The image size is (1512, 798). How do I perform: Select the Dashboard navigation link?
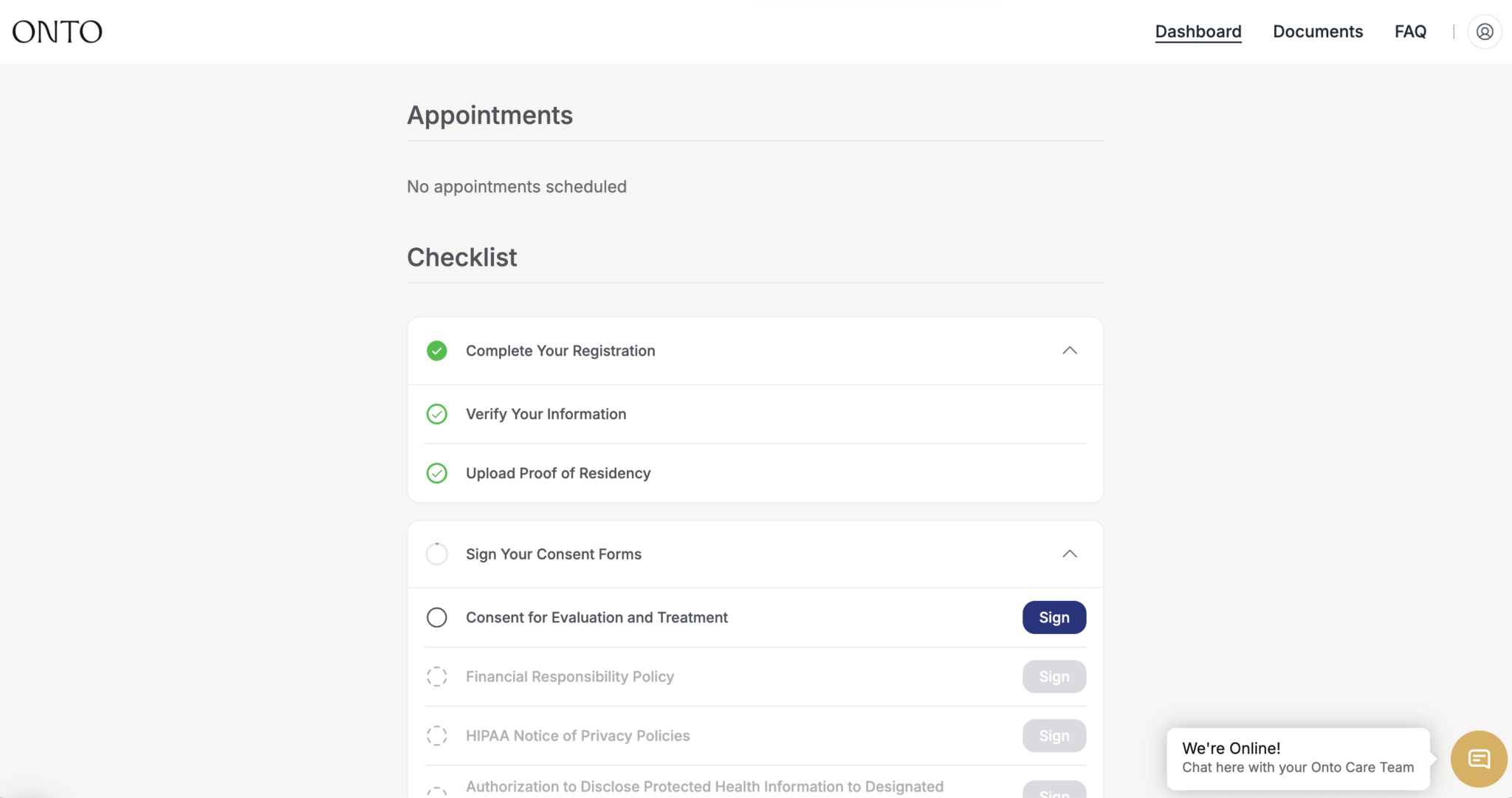1197,31
